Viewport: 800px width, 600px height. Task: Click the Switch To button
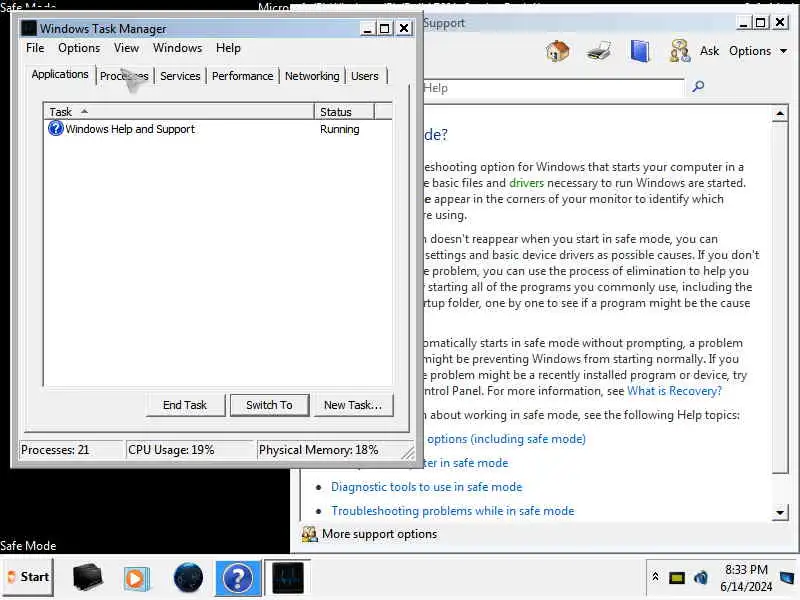tap(269, 405)
